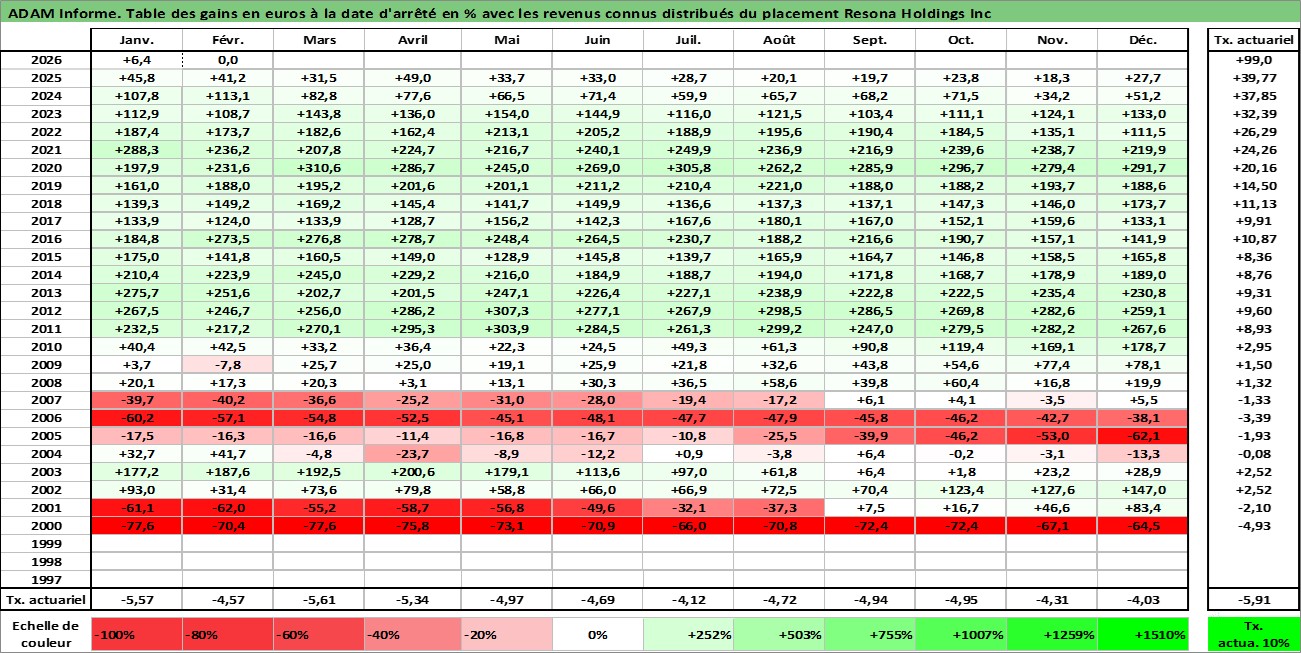Click the Tx. actuariel row label below the year rows
1301x653 pixels.
click(45, 600)
